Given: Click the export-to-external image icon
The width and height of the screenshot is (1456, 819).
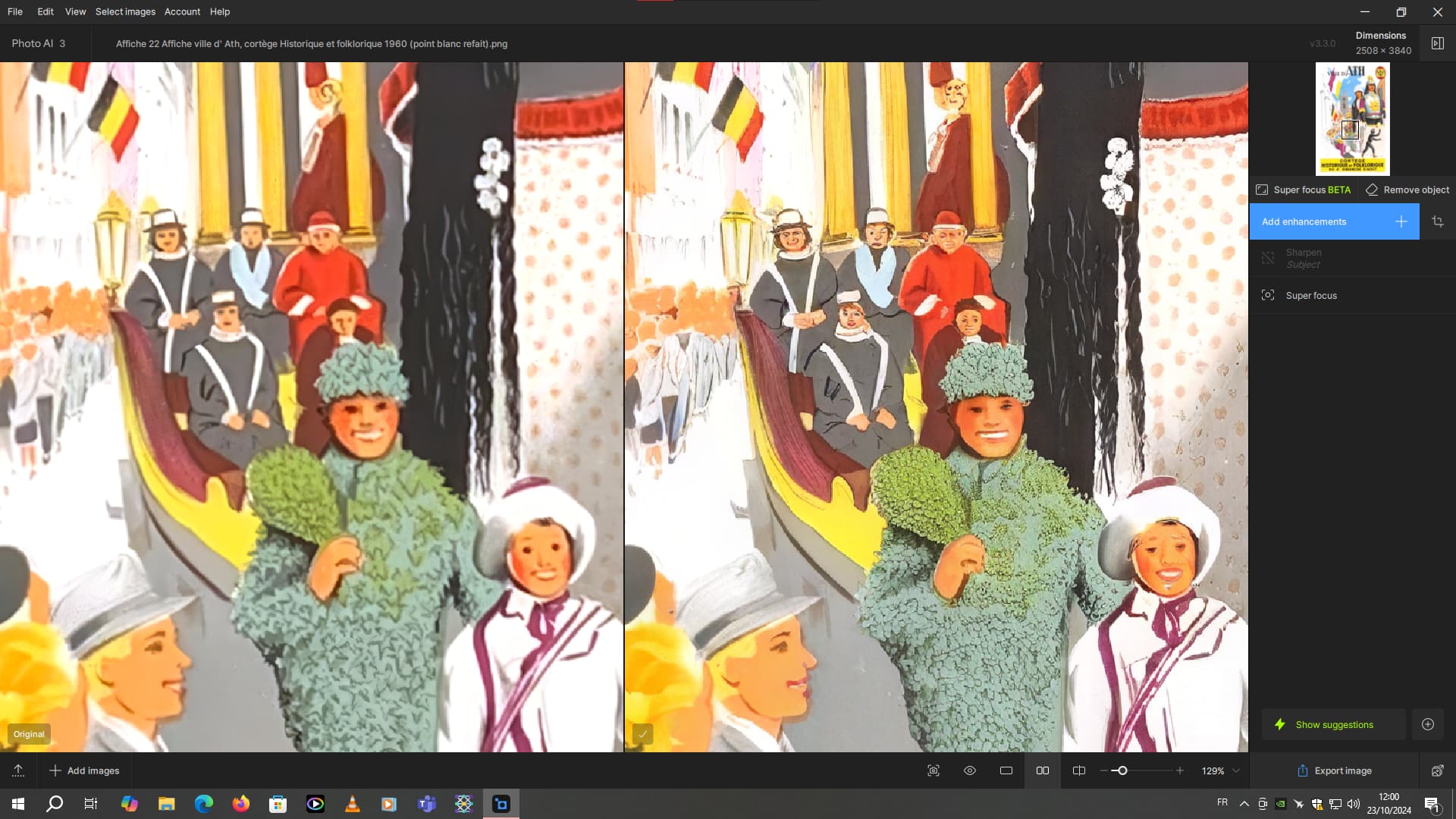Looking at the screenshot, I should [x=1437, y=770].
